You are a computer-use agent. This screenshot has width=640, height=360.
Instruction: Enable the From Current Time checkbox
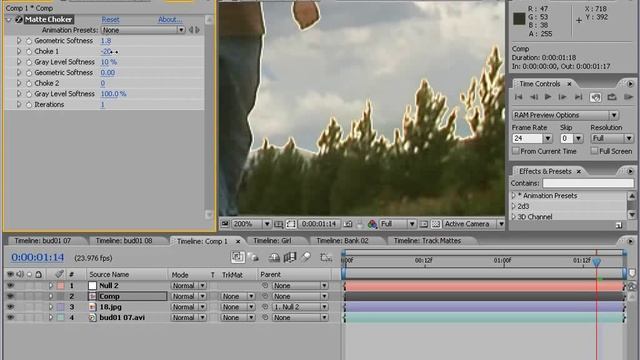point(516,151)
